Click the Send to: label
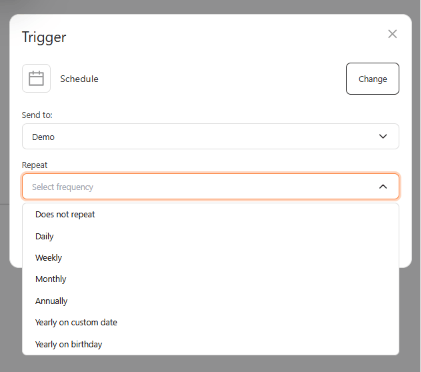 pyautogui.click(x=37, y=115)
